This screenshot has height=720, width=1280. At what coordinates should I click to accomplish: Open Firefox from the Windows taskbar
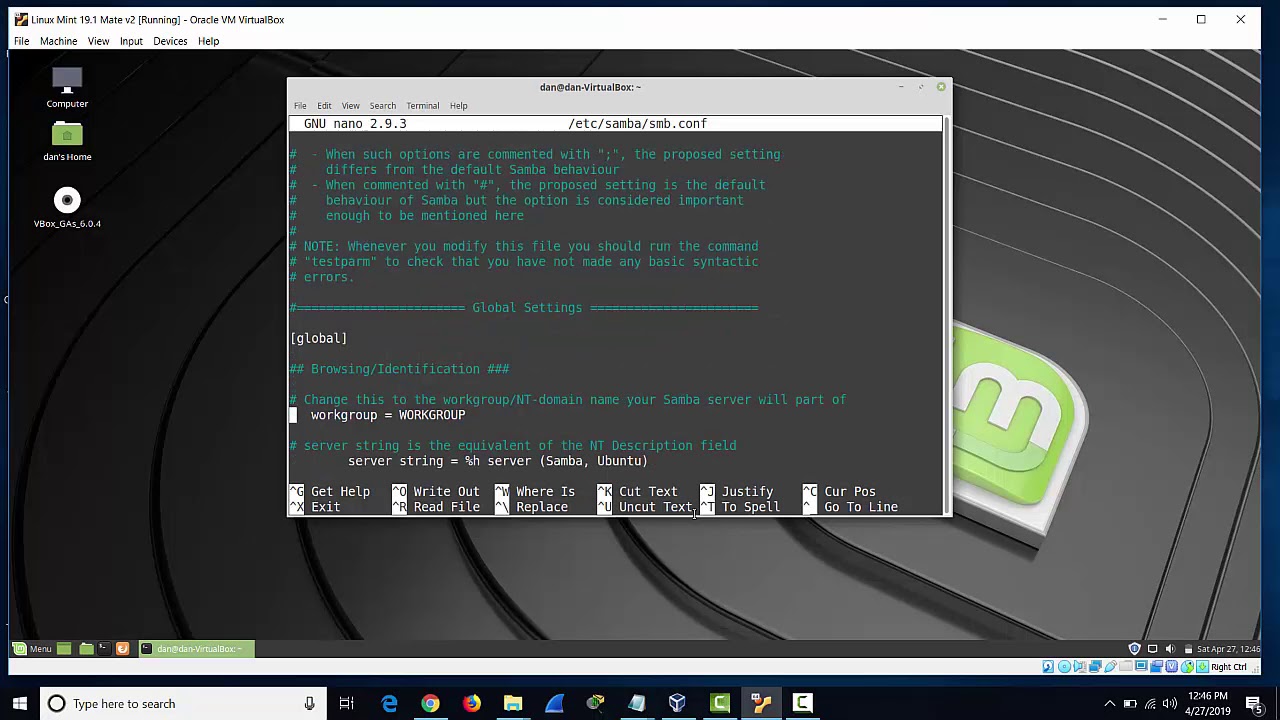coord(471,703)
